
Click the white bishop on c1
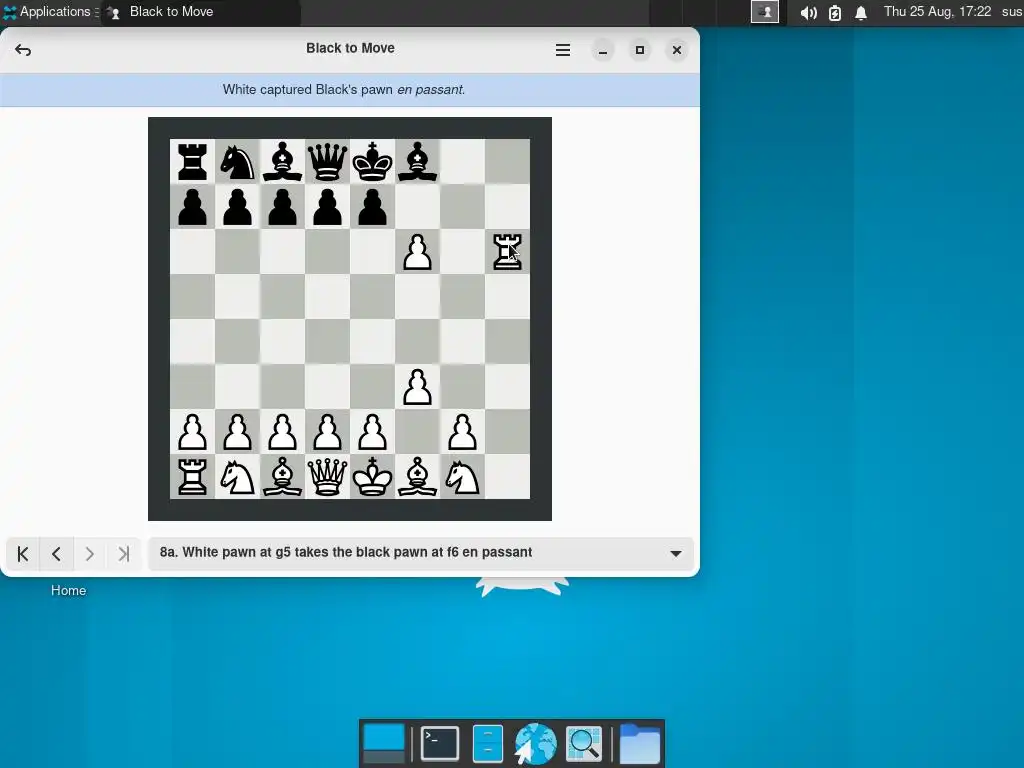[282, 477]
